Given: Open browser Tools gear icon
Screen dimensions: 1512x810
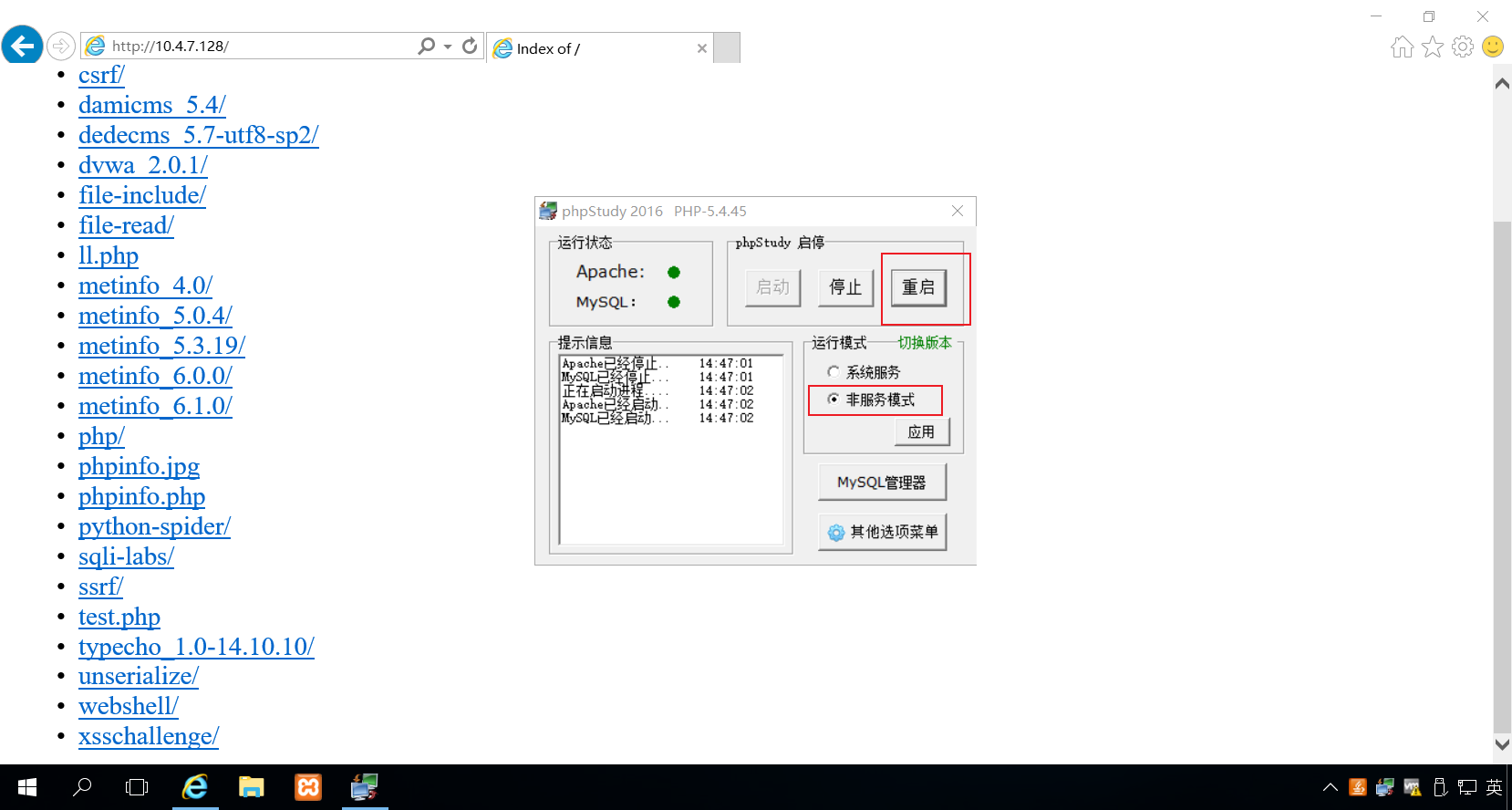Looking at the screenshot, I should [x=1463, y=47].
